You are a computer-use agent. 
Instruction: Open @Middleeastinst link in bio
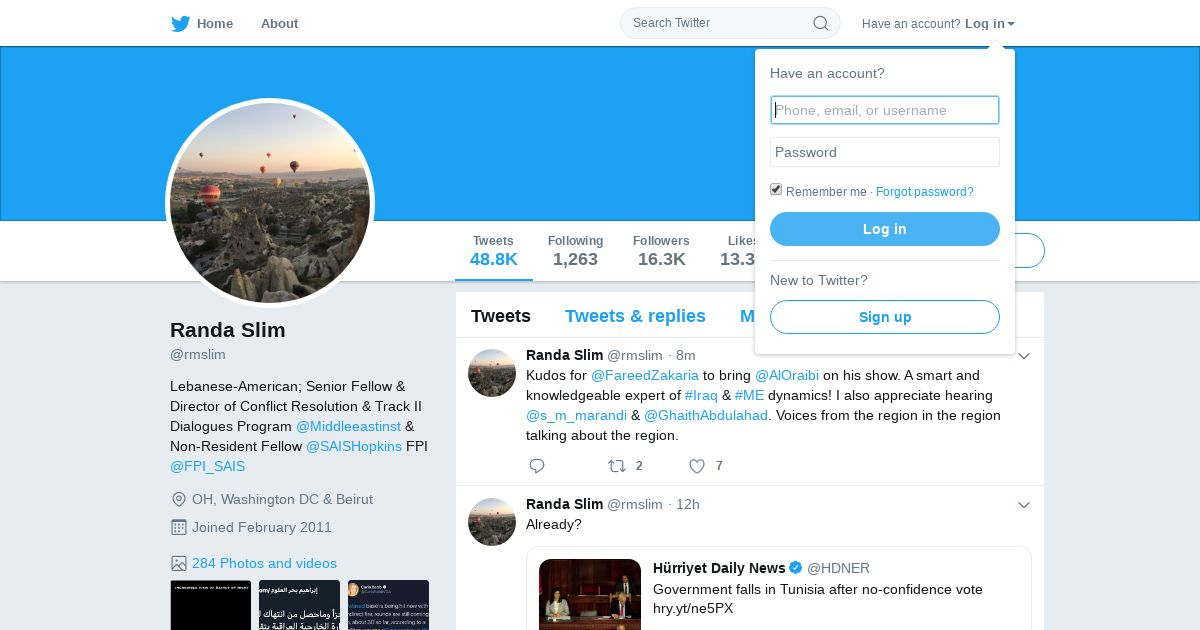(348, 426)
